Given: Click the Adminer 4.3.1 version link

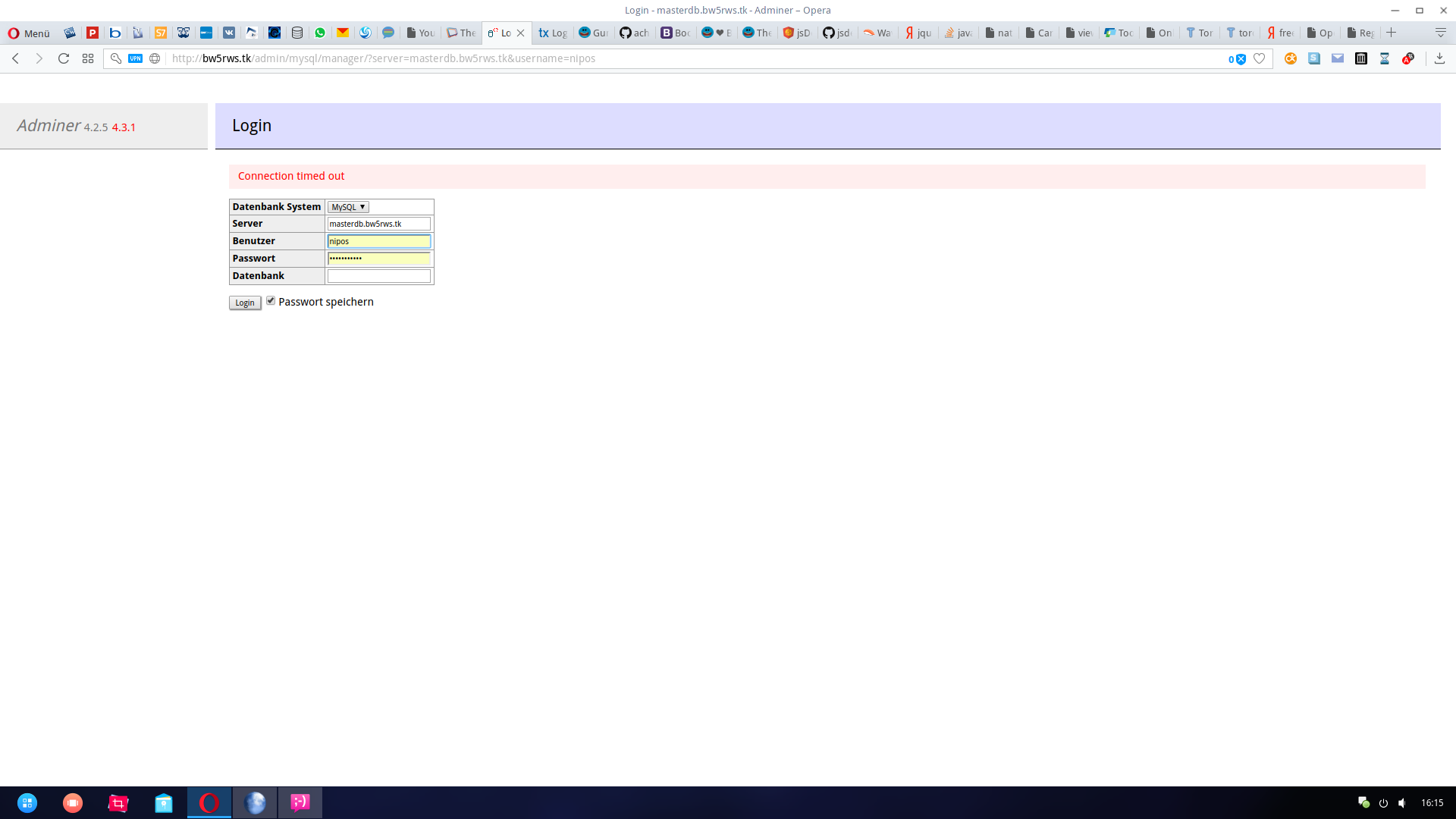Looking at the screenshot, I should 124,127.
